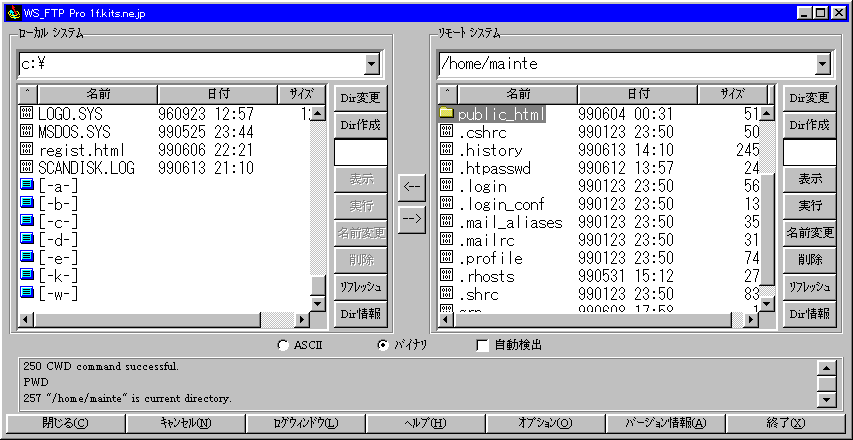This screenshot has width=853, height=440.
Task: Click the regist.html file icon
Action: click(x=26, y=150)
